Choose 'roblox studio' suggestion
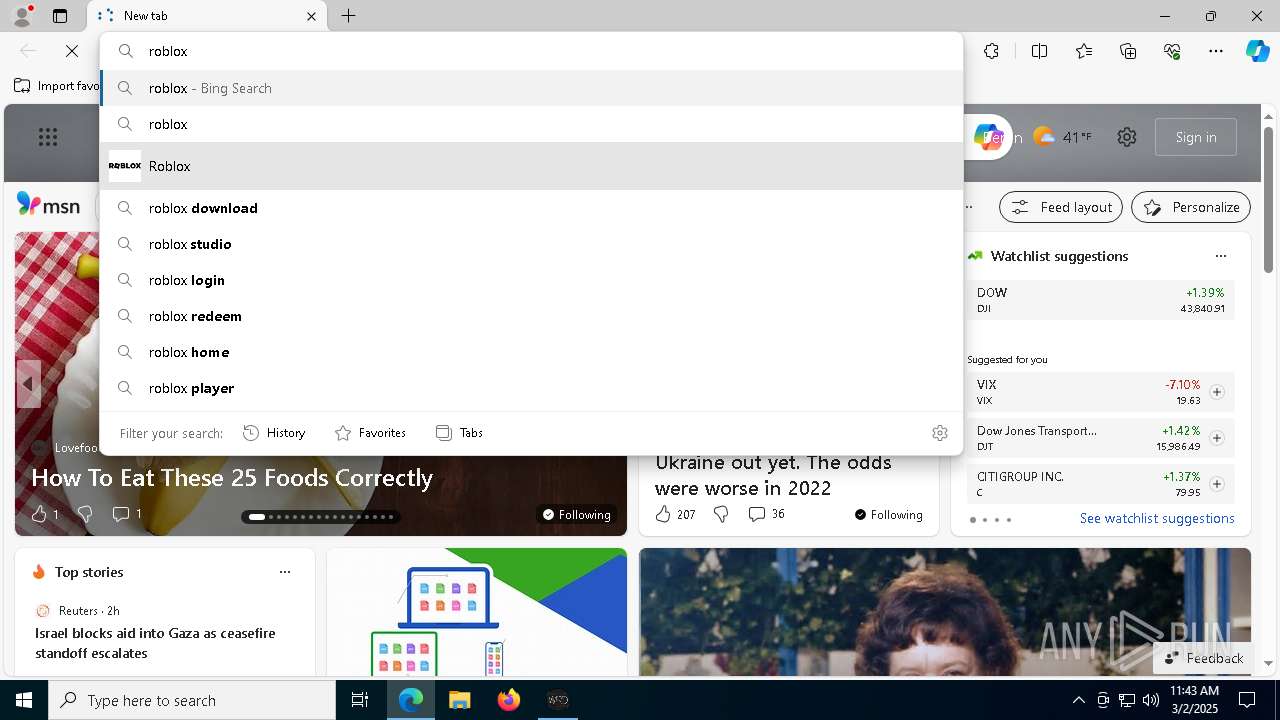Screen dimensions: 1280x720 click(x=531, y=244)
